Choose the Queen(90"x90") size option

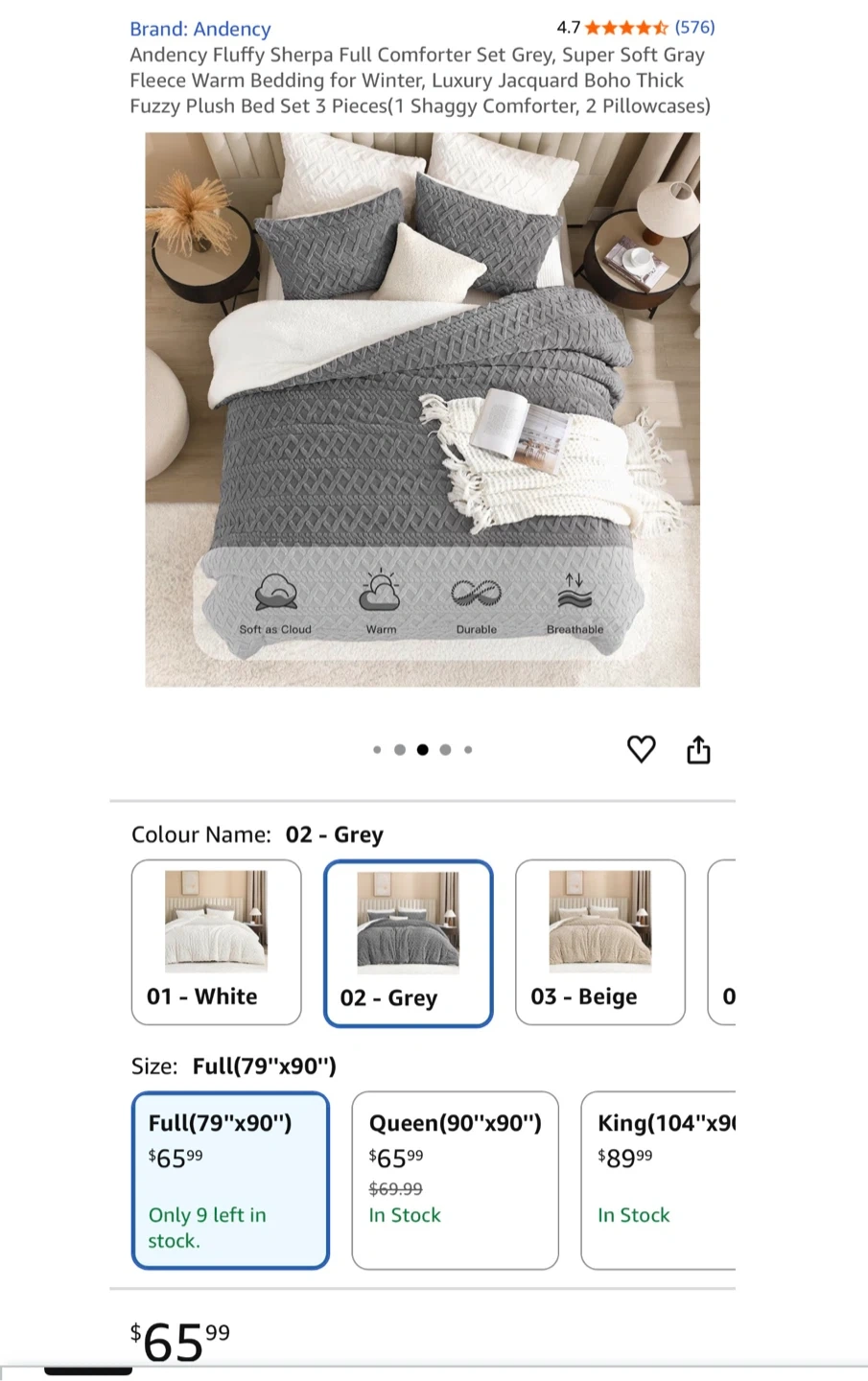coord(455,1181)
